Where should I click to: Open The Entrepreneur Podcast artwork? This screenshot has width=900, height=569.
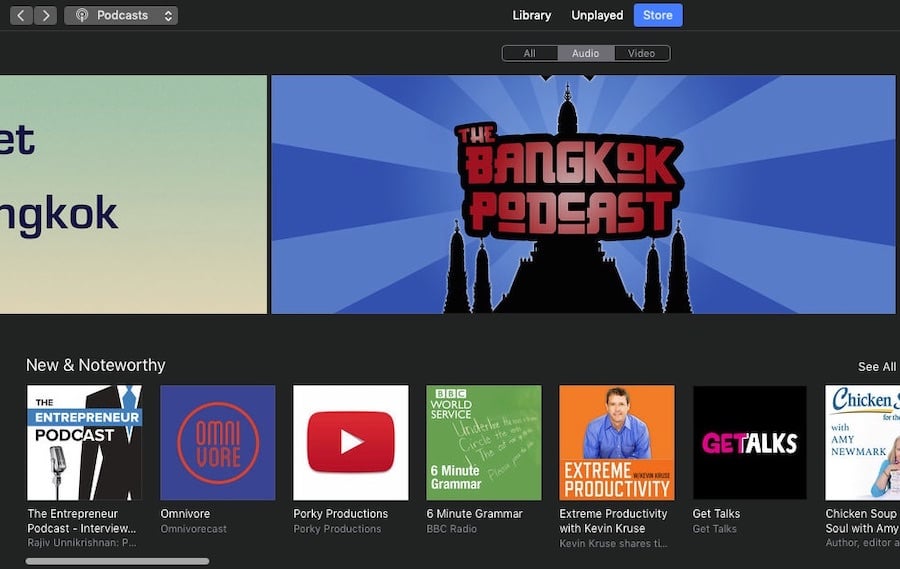(84, 443)
